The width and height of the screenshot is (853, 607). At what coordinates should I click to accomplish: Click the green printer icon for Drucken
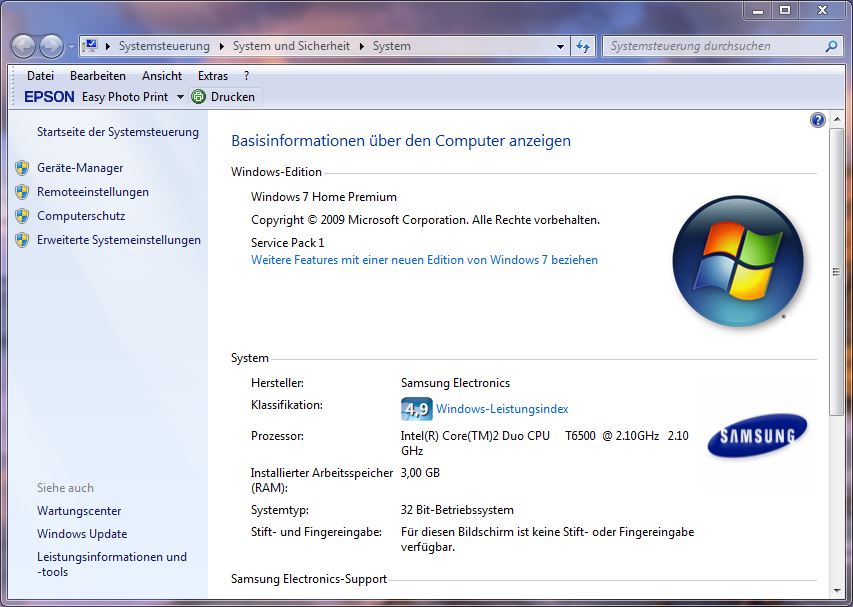pos(199,97)
